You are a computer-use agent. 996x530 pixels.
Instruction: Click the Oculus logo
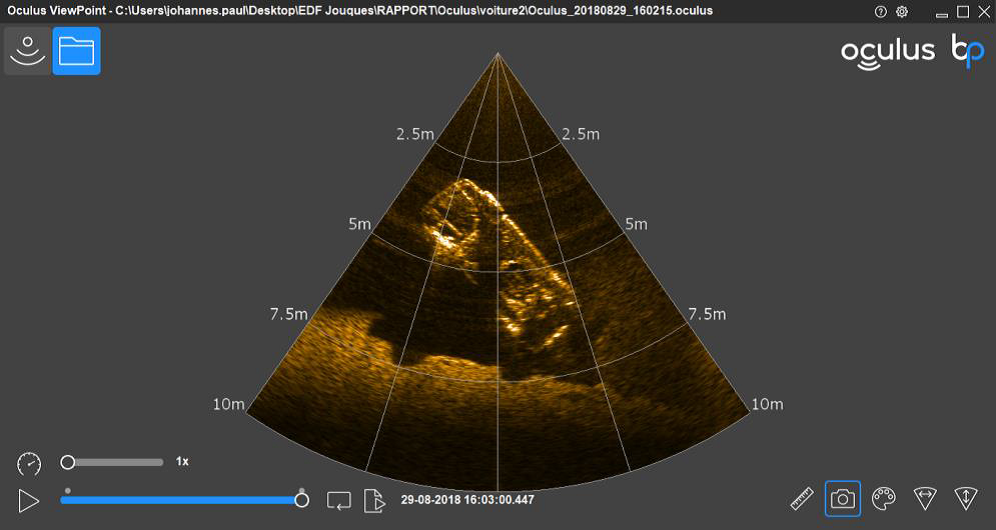888,53
